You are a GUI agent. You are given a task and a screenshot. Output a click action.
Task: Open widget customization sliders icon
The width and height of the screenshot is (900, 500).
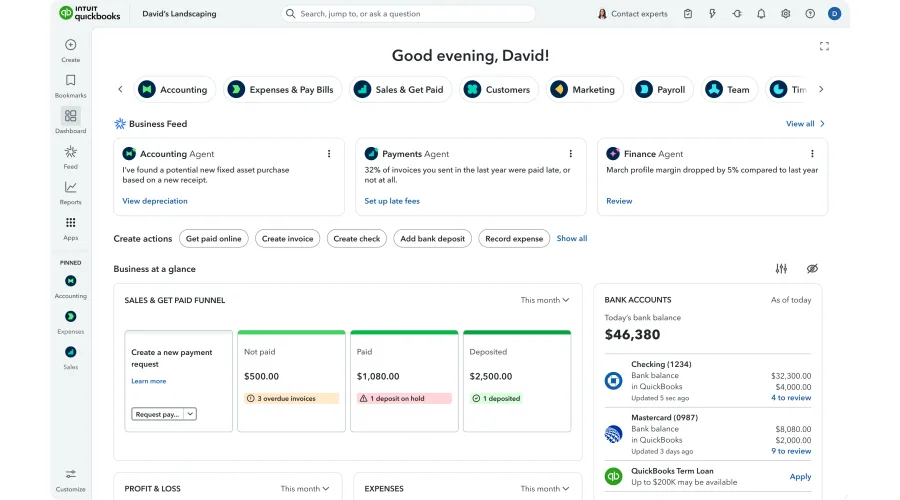pos(781,269)
